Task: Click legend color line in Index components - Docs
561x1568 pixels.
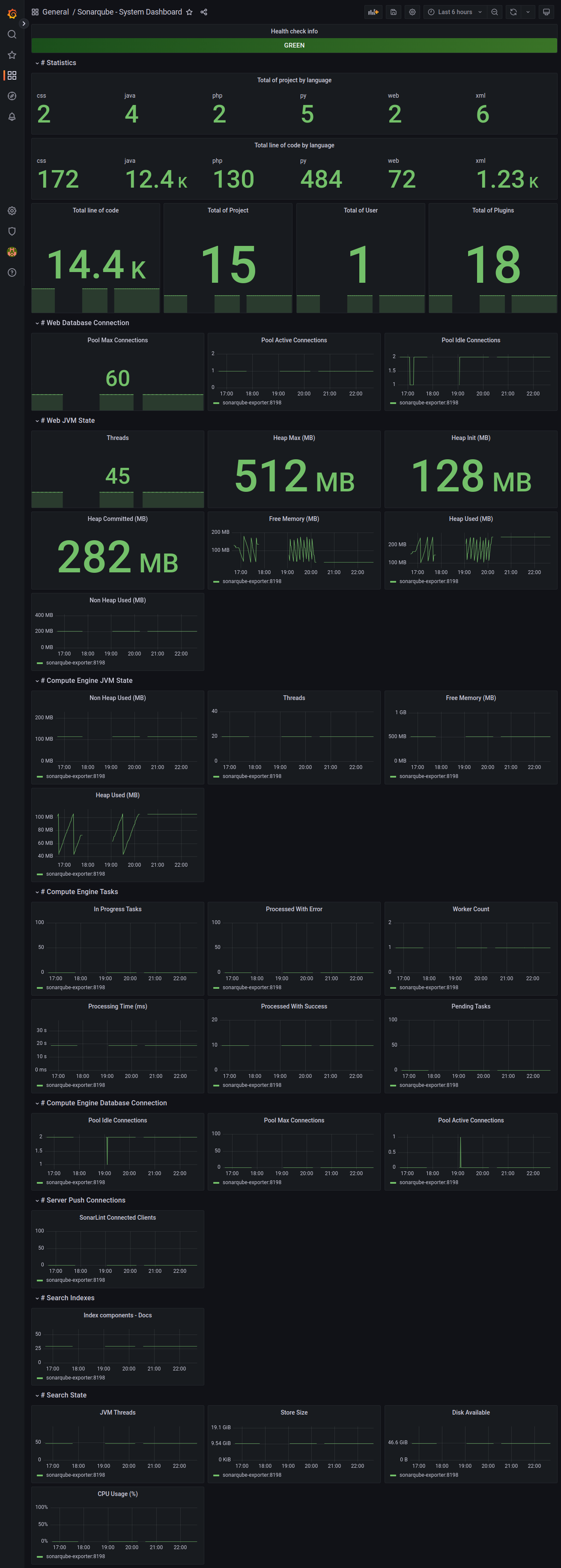Action: point(39,1377)
